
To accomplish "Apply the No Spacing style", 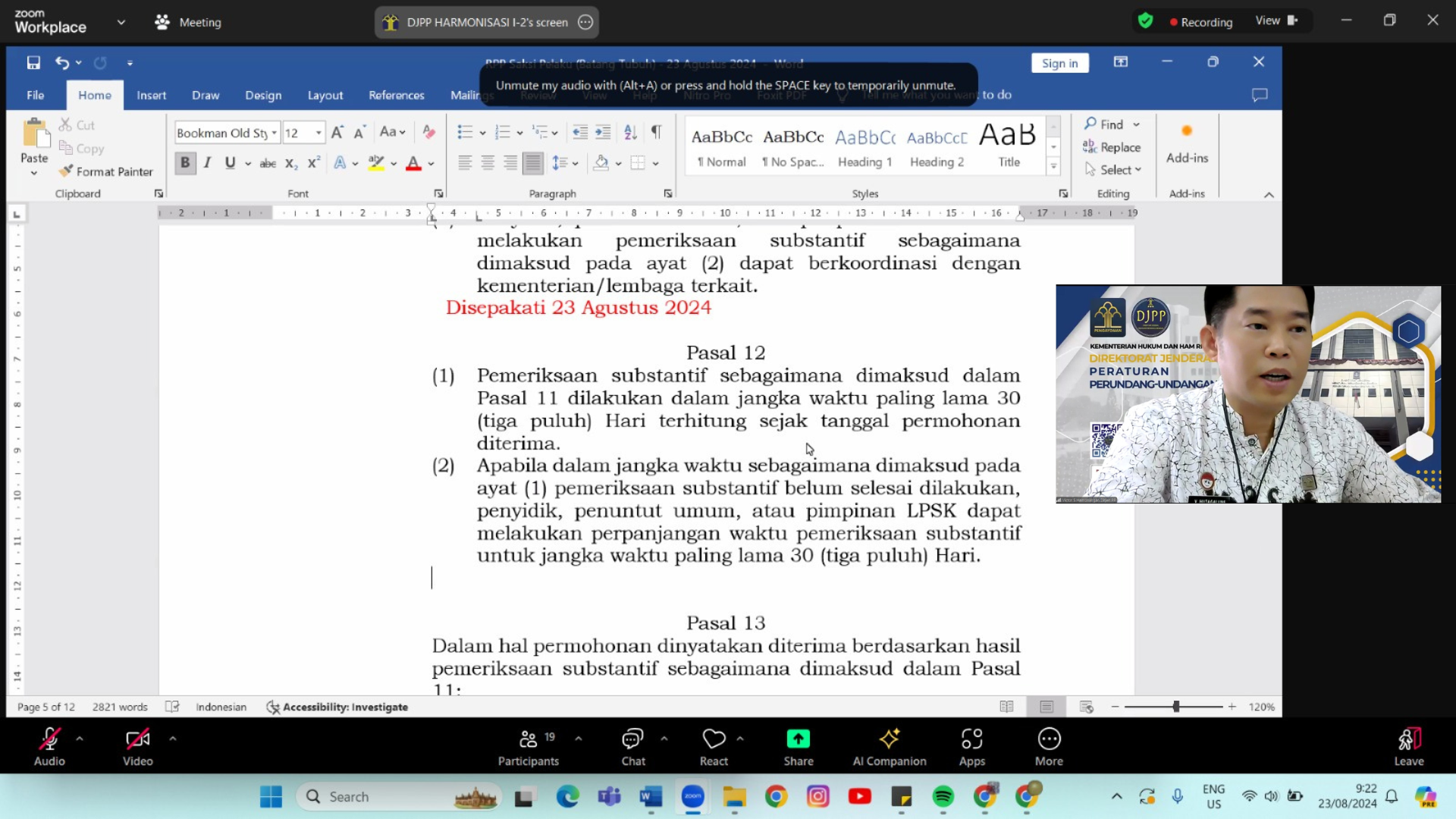I will click(793, 146).
